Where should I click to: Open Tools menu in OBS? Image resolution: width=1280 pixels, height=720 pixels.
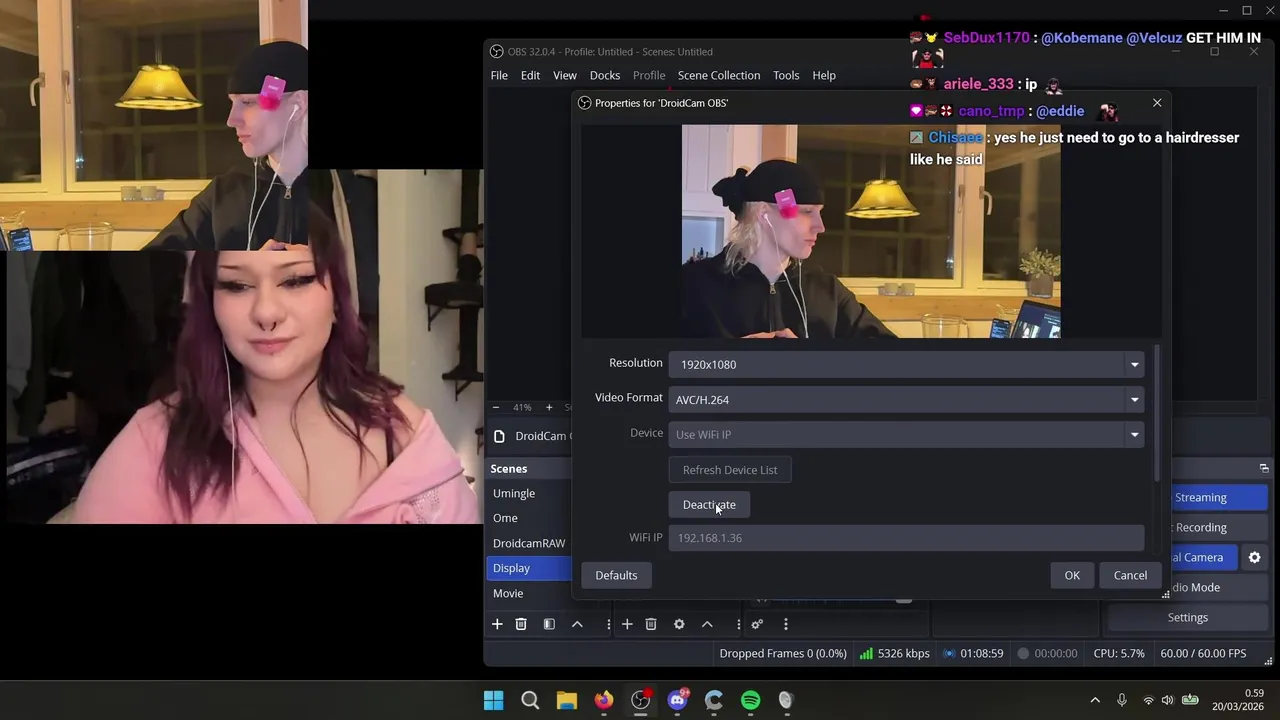(786, 75)
